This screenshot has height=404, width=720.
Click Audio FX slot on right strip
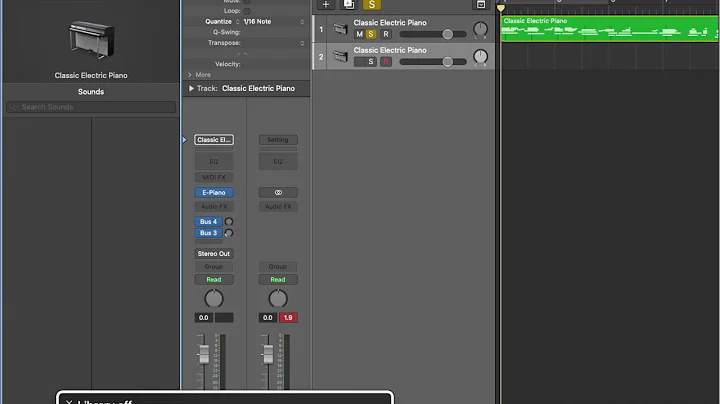pos(278,207)
